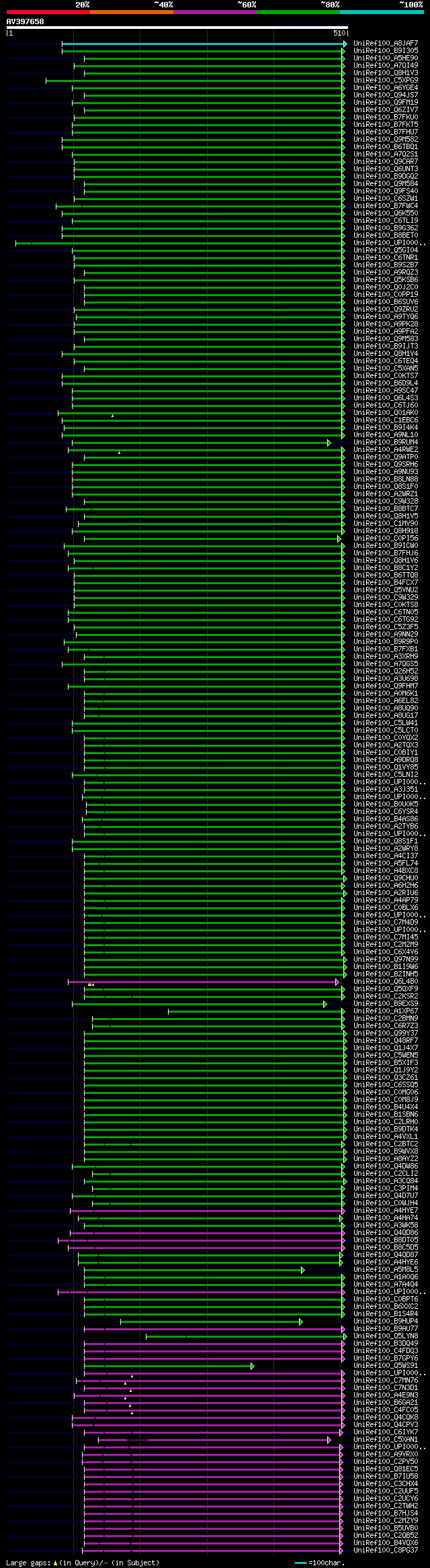Screen dimensions: 430x1568
Task: Open hit UniRef100_Q9CAR7
Action: (x=386, y=162)
